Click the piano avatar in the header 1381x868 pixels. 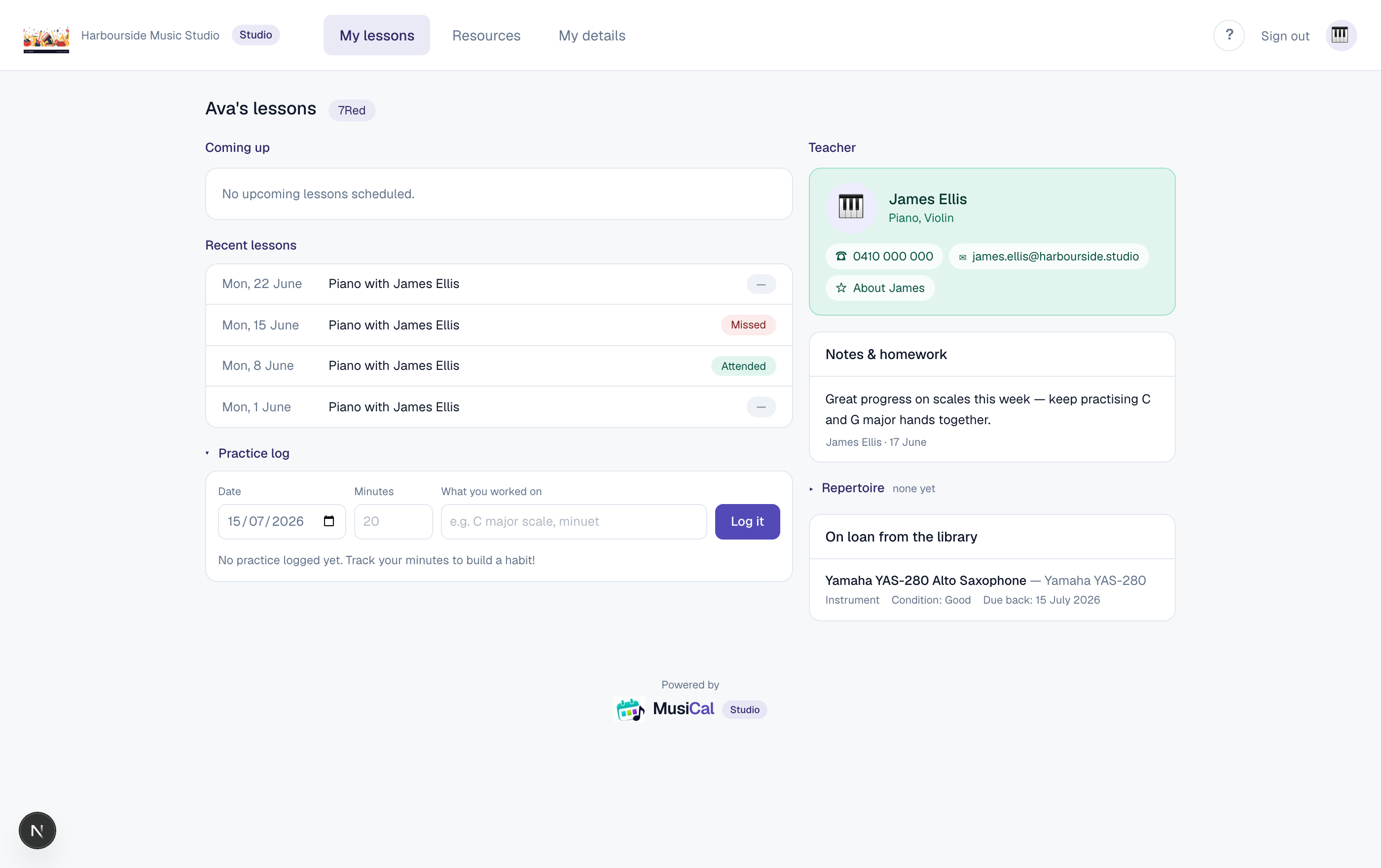1340,36
